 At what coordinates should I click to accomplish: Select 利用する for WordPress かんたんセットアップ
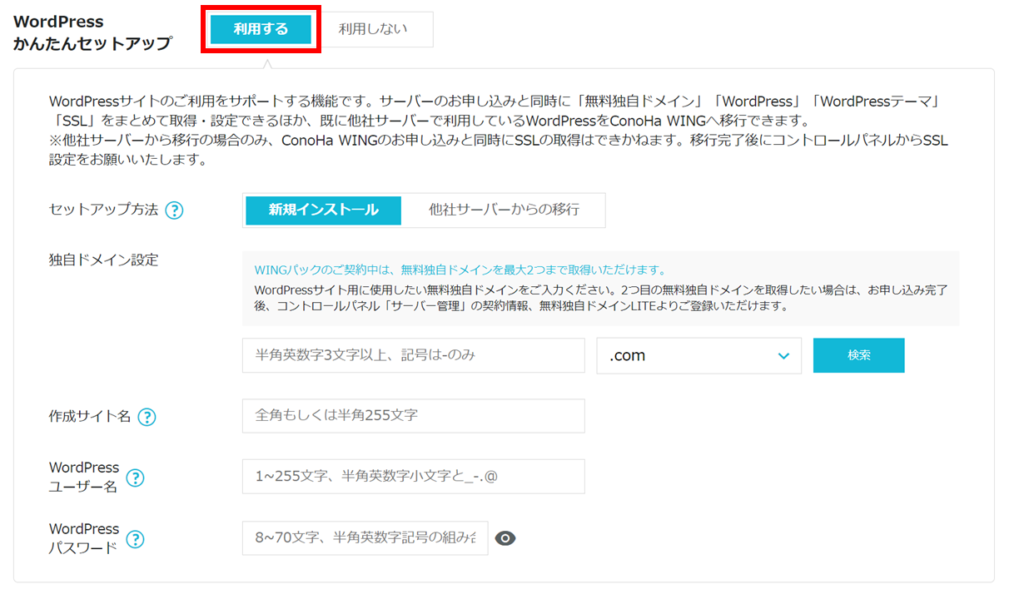261,29
